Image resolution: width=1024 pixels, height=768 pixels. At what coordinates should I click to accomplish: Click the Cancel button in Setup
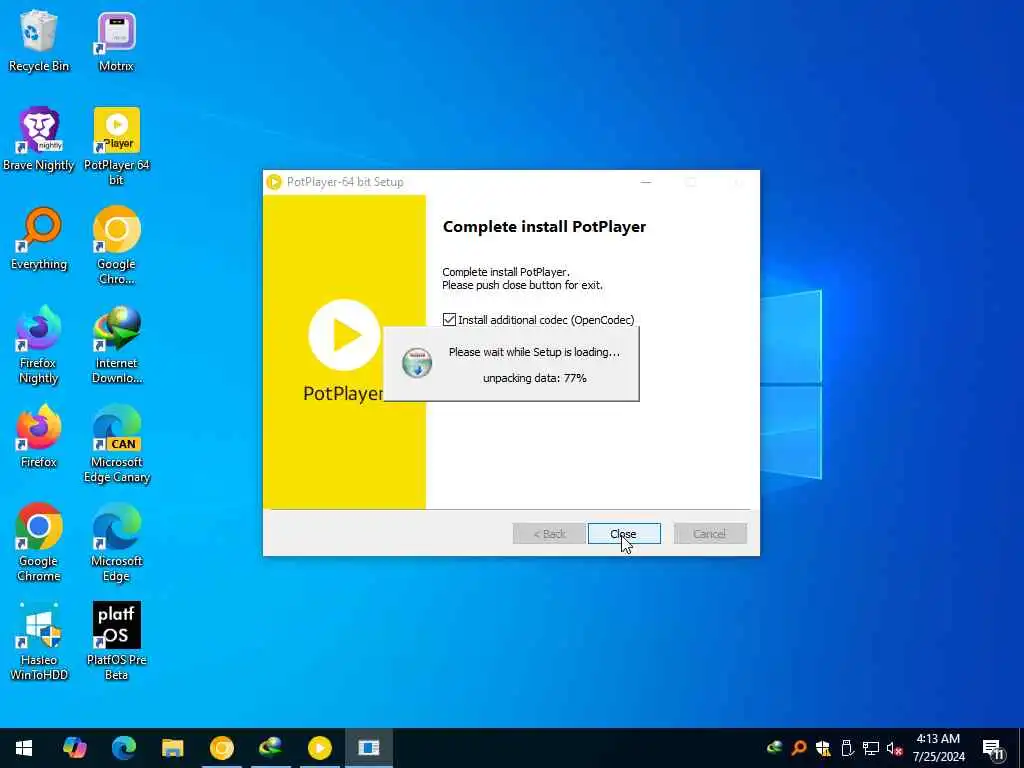pos(710,534)
